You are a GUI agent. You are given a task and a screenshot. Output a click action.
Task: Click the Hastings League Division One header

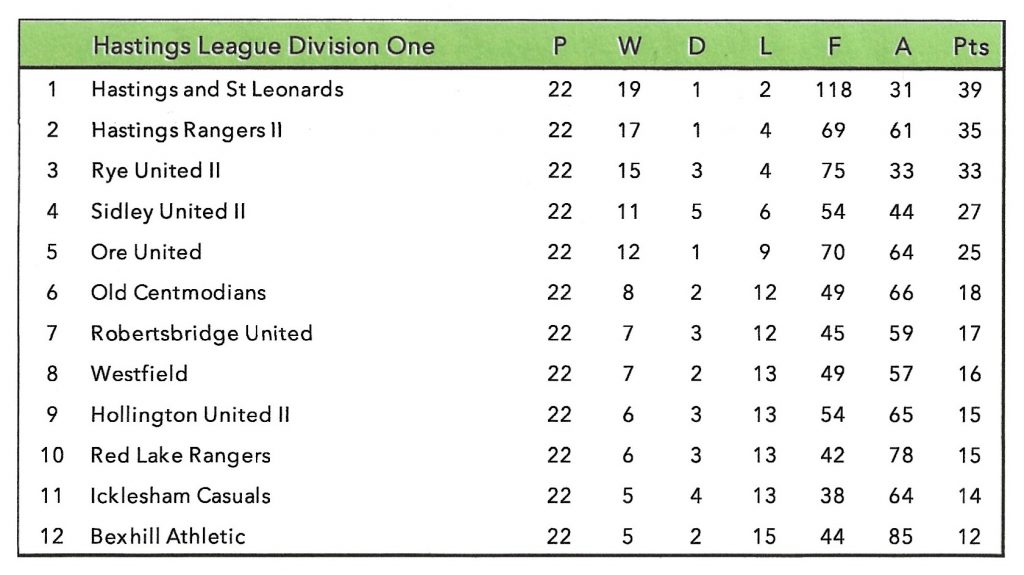click(263, 46)
